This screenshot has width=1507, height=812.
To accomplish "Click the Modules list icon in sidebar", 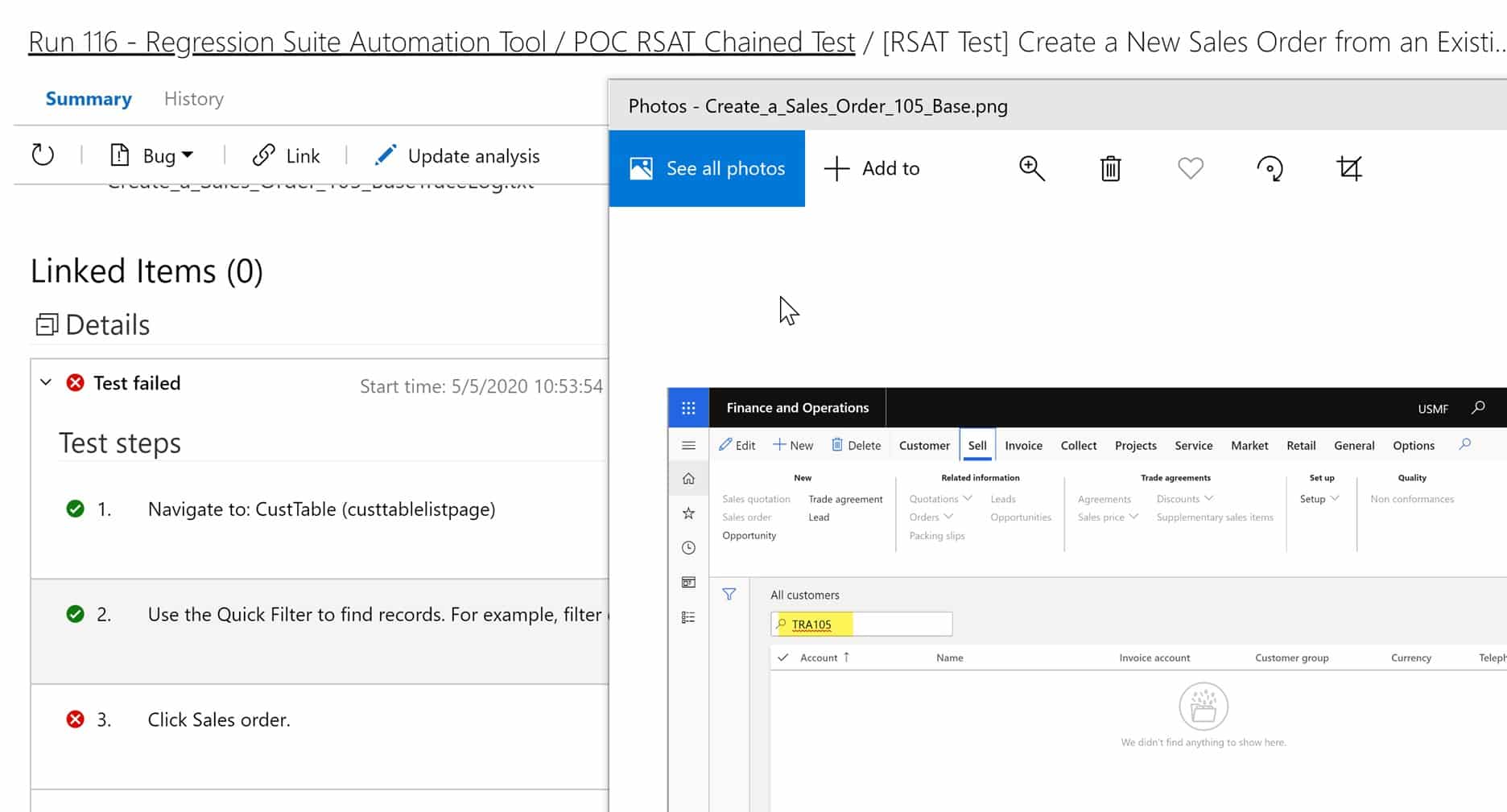I will click(x=688, y=617).
